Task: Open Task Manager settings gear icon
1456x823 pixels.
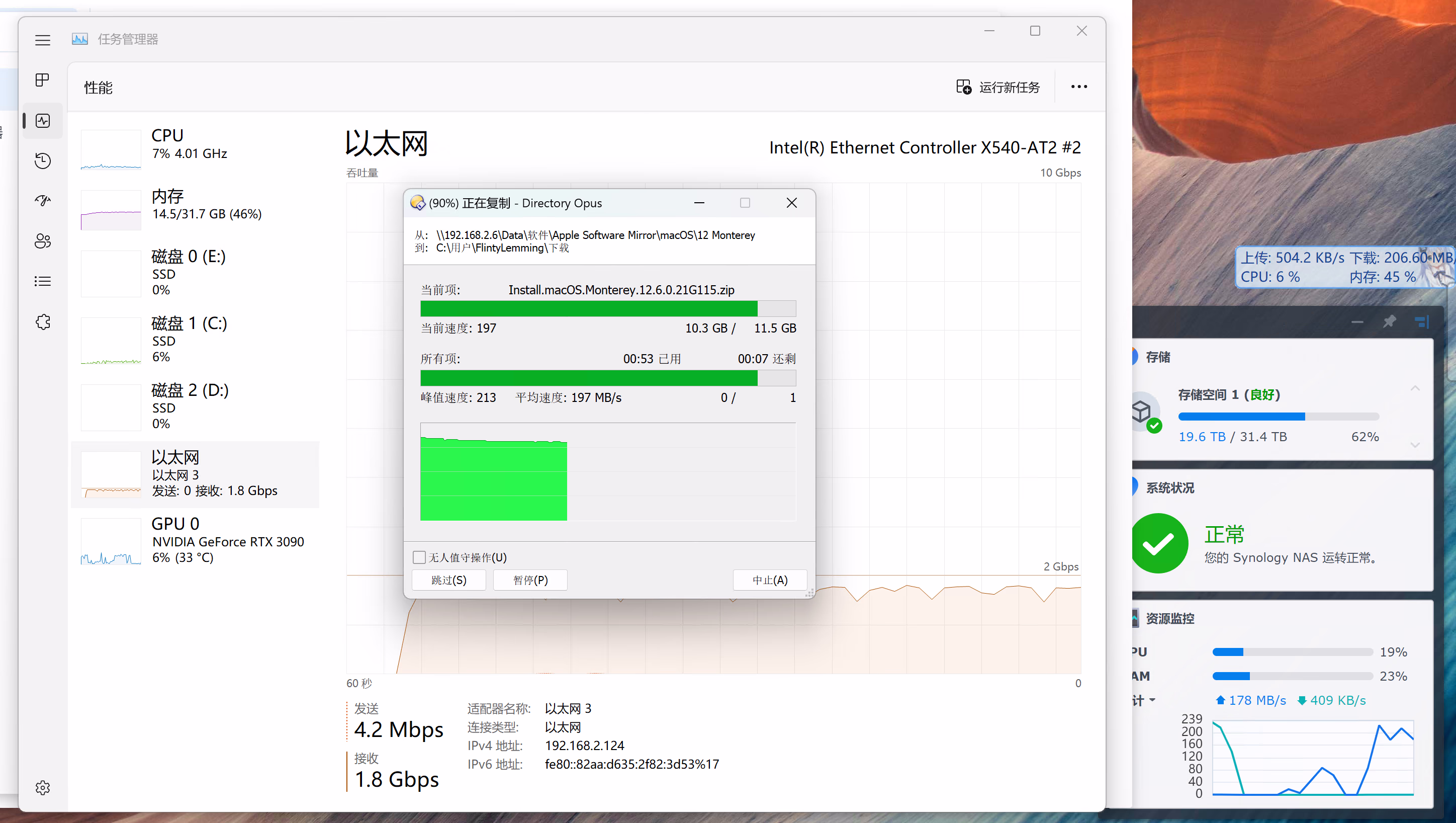Action: point(42,787)
